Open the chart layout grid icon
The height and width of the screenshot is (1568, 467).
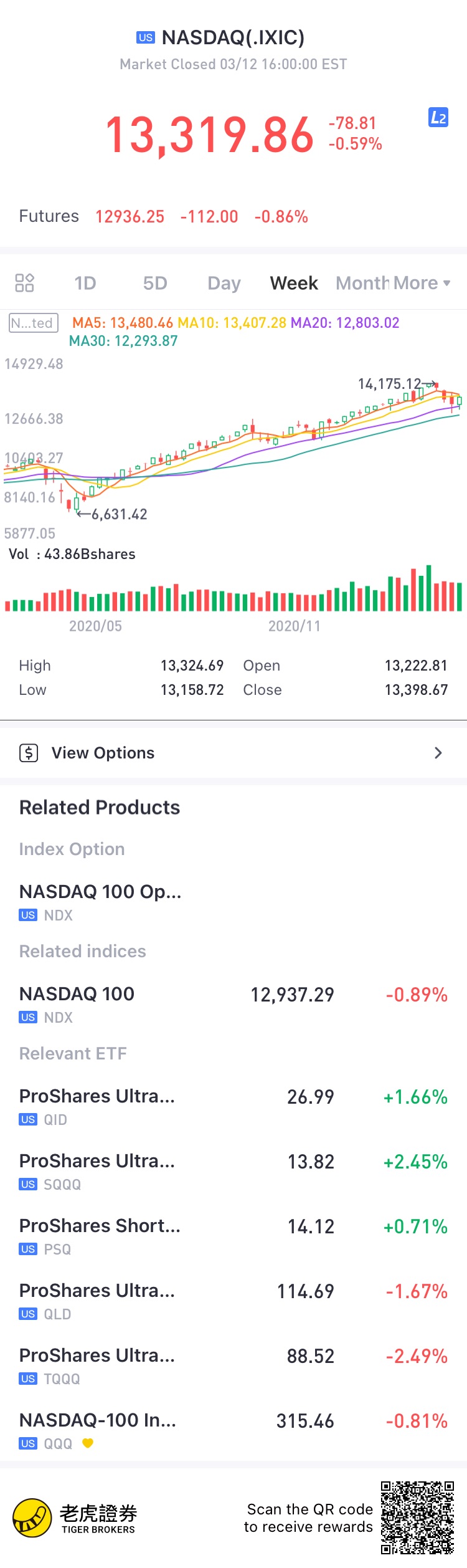click(x=24, y=283)
